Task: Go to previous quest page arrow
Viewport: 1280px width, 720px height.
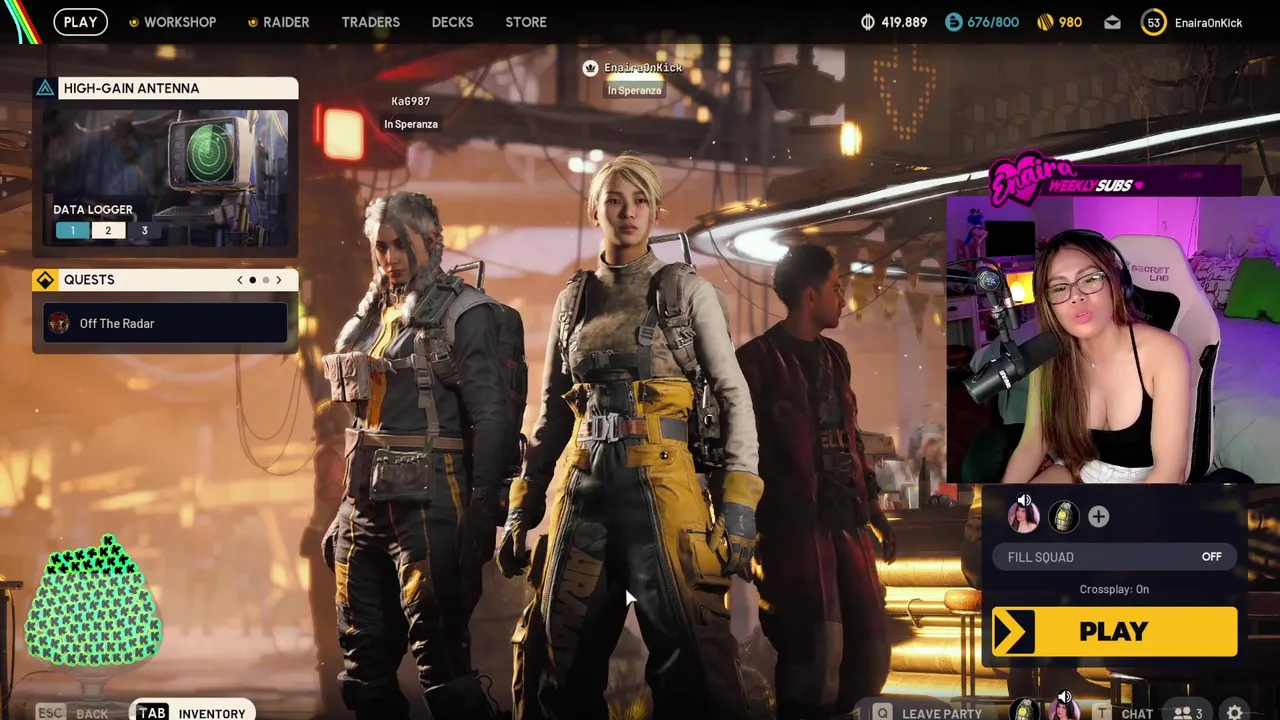Action: pos(240,280)
